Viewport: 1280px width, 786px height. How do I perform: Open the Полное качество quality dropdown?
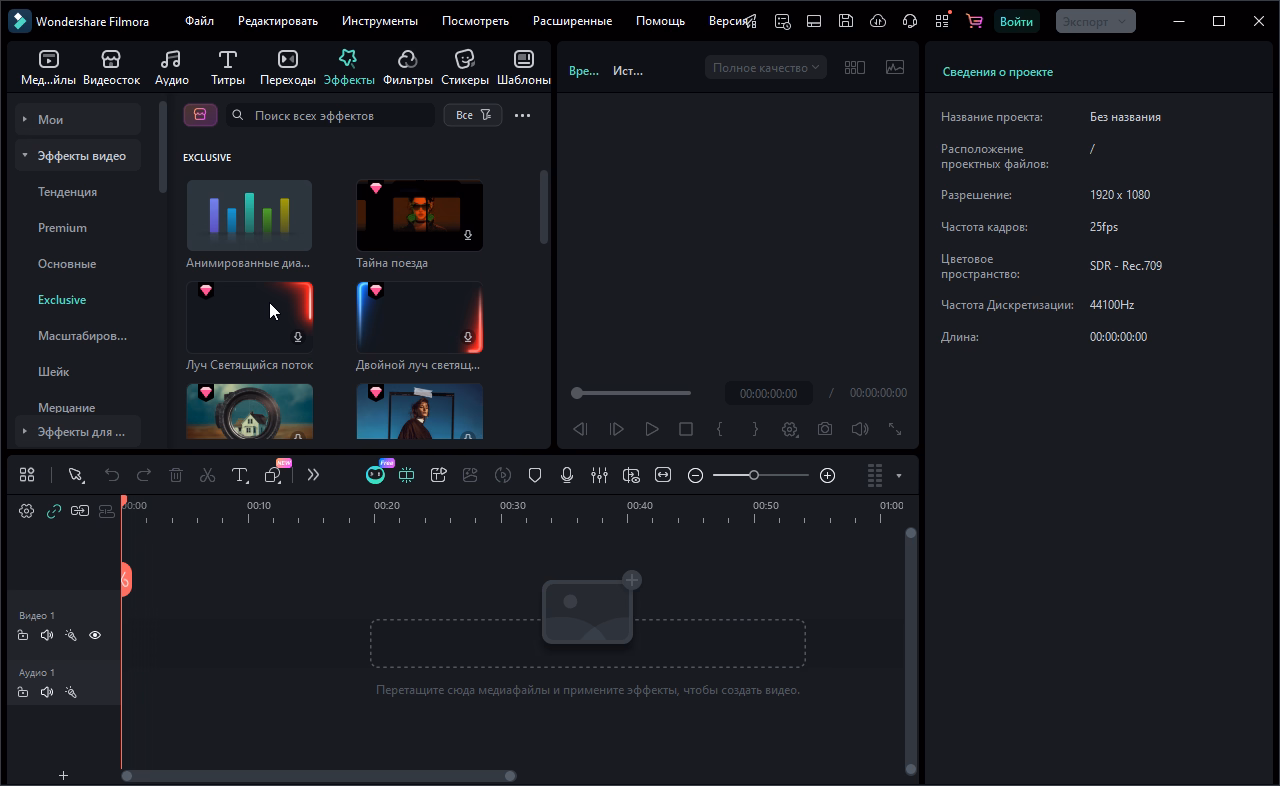click(x=765, y=67)
